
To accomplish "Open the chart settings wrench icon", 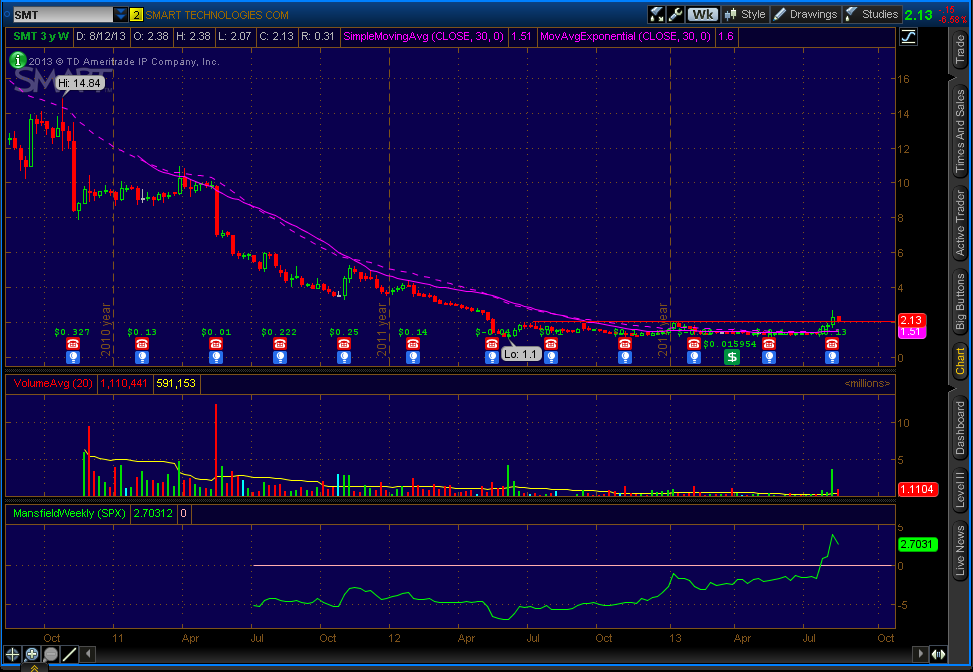I will click(x=676, y=14).
